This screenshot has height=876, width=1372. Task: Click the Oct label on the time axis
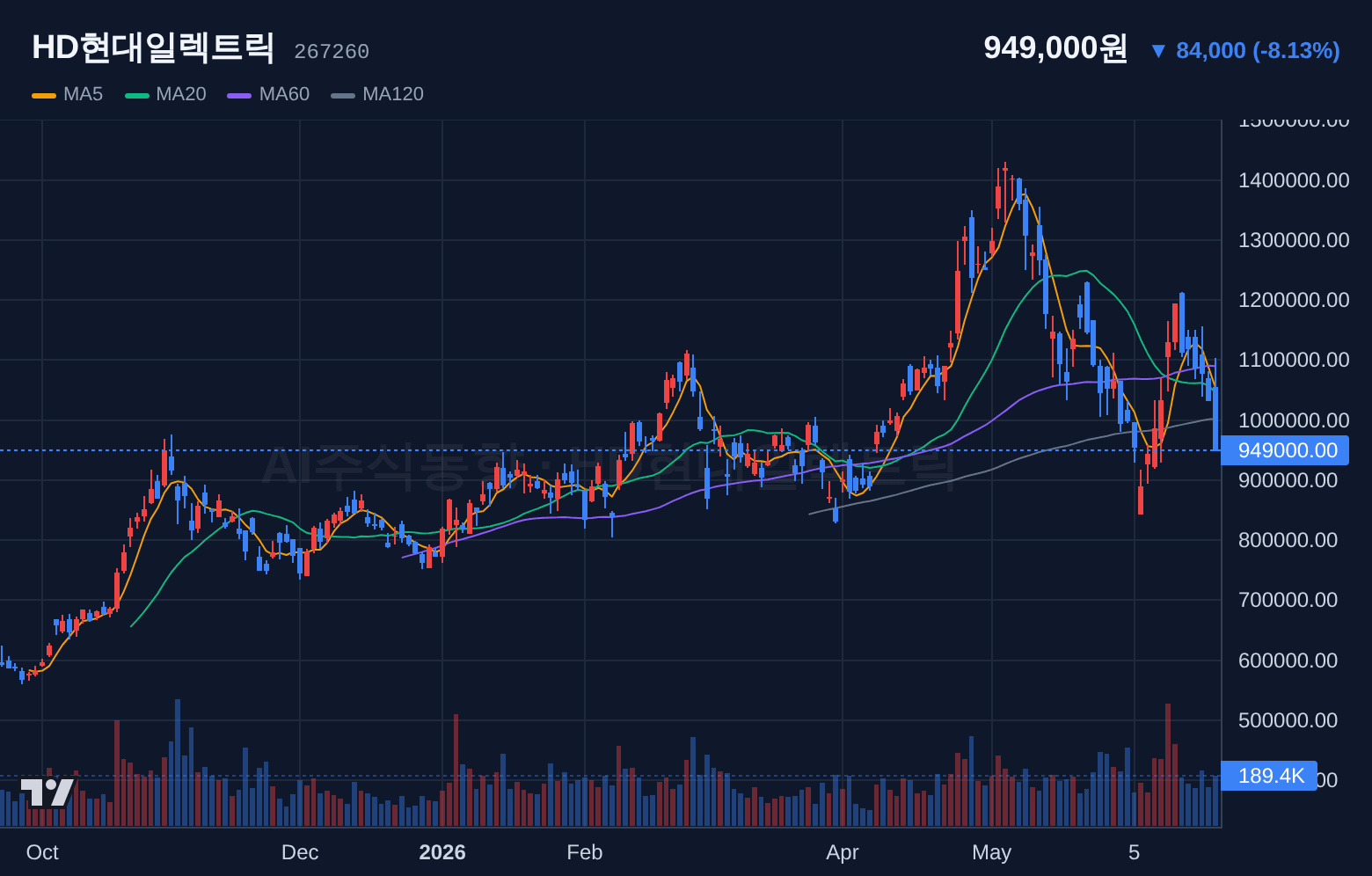tap(42, 852)
